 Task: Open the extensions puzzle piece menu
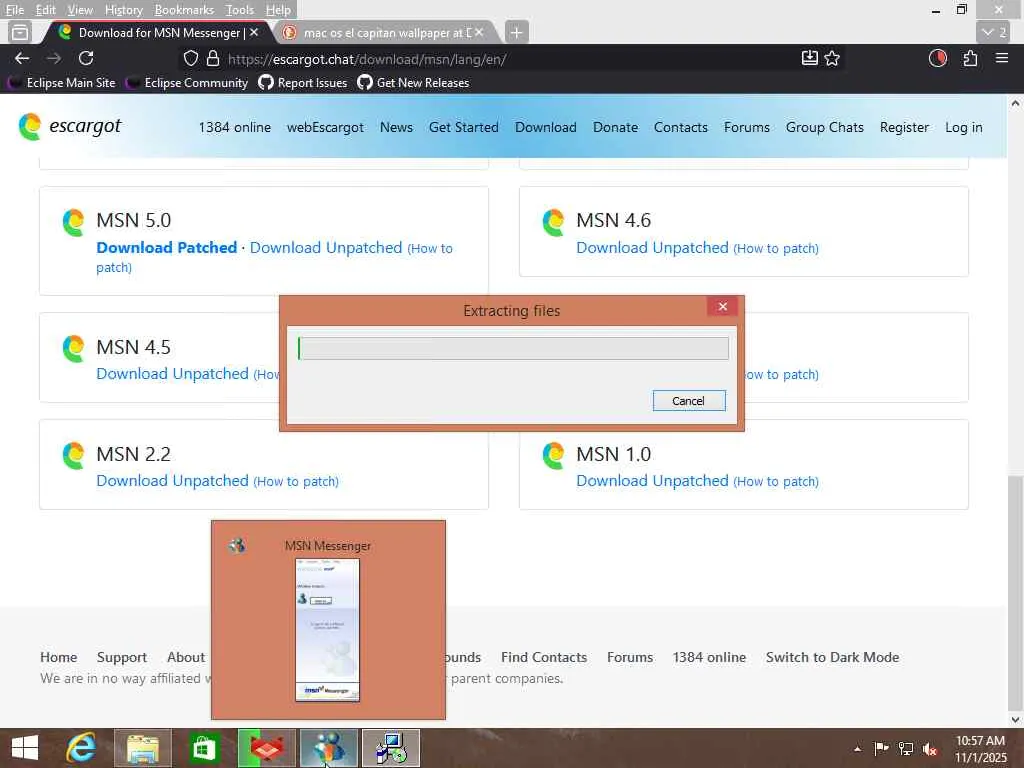pos(970,59)
